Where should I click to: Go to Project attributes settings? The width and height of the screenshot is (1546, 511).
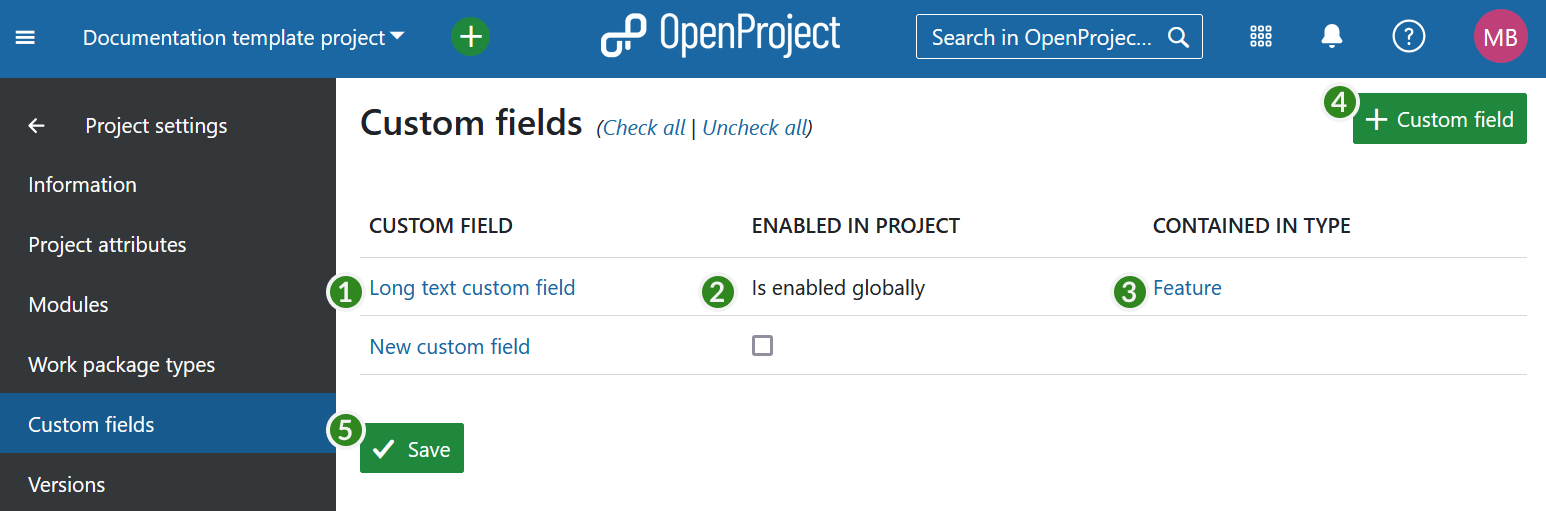[x=107, y=245]
